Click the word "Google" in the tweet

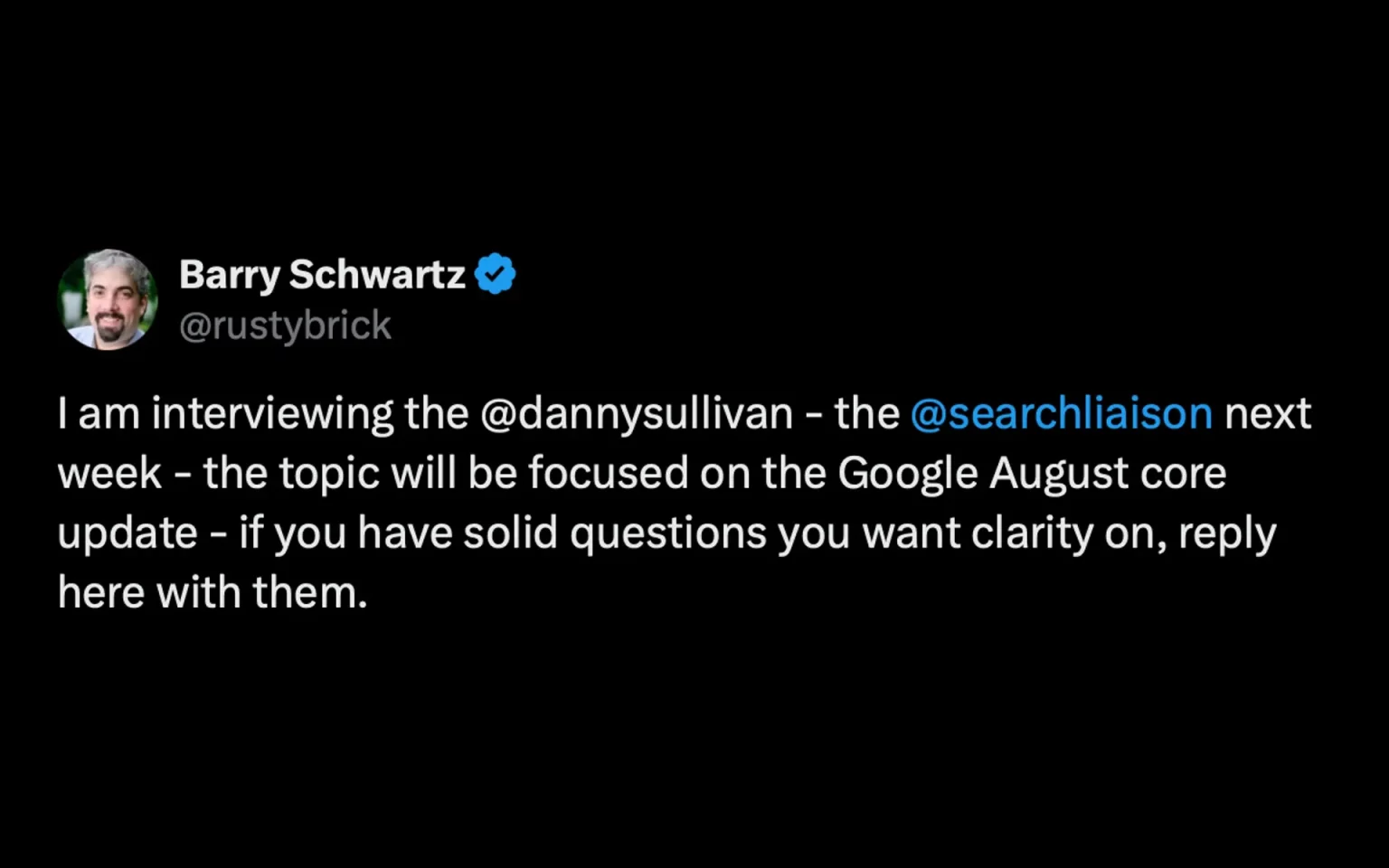click(908, 473)
